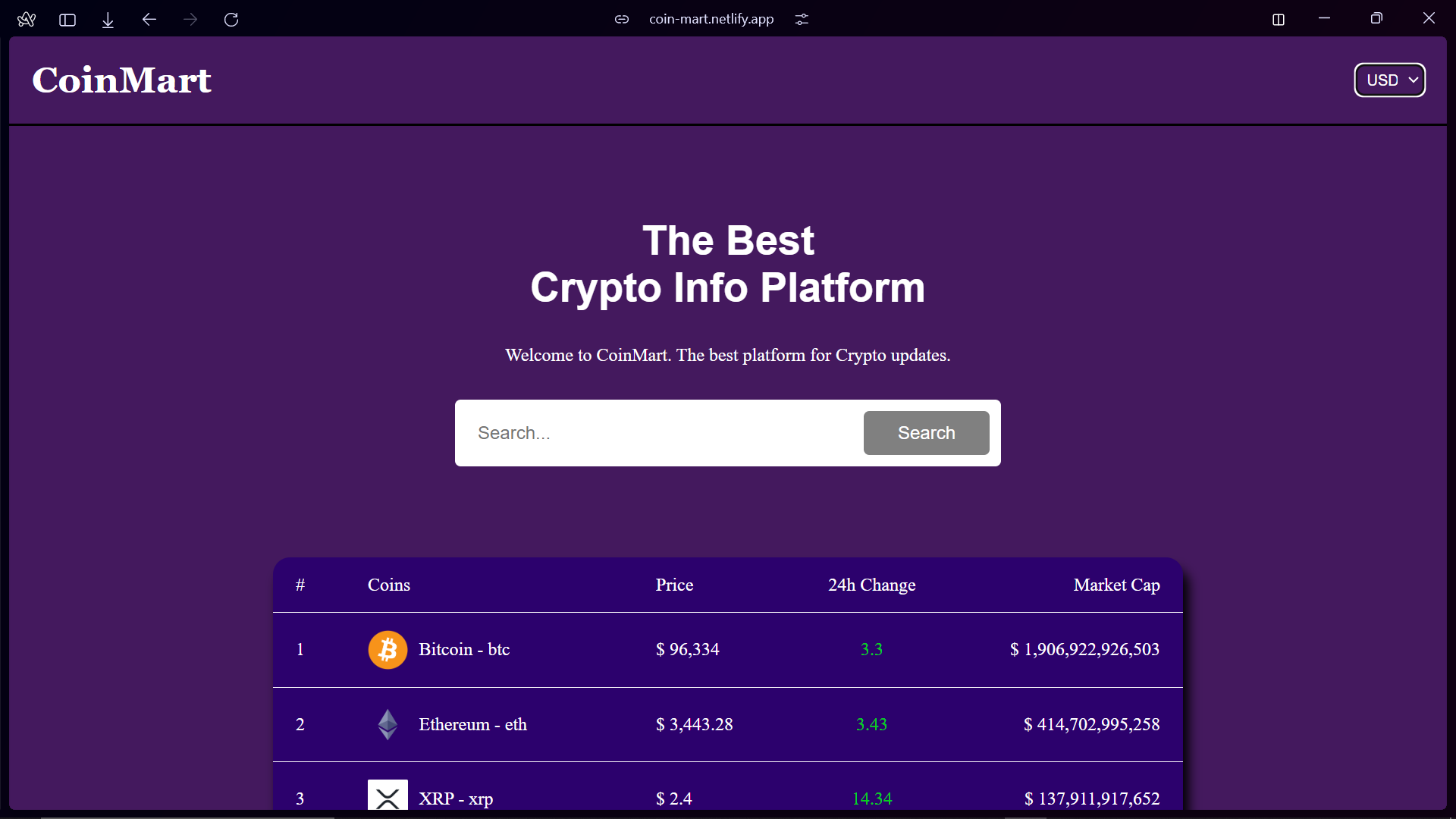This screenshot has height=819, width=1456.
Task: Click the Search button
Action: point(926,433)
